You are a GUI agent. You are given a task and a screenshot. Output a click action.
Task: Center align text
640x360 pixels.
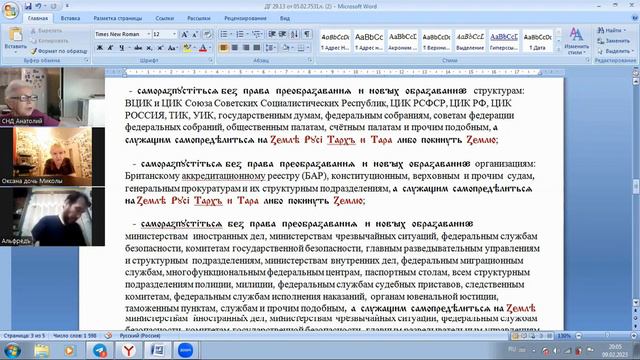pos(235,48)
